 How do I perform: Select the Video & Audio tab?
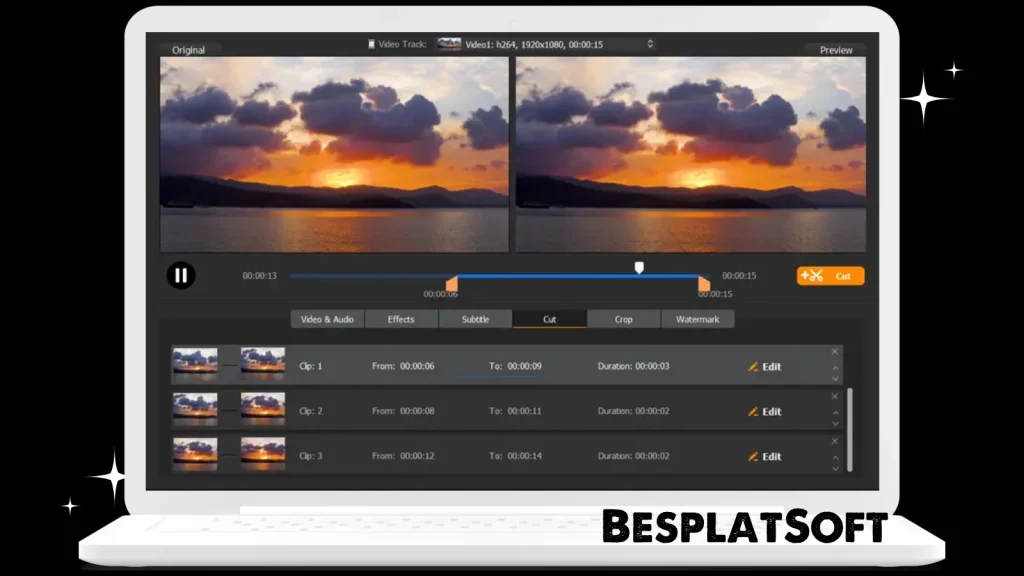326,319
